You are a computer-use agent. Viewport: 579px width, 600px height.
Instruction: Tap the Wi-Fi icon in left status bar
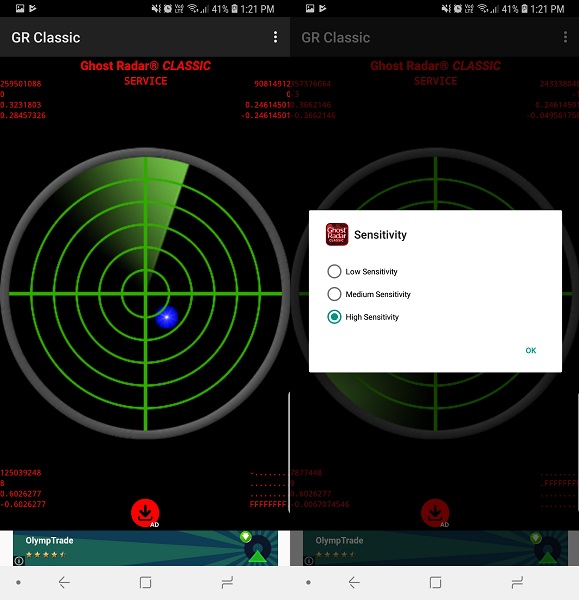(193, 9)
